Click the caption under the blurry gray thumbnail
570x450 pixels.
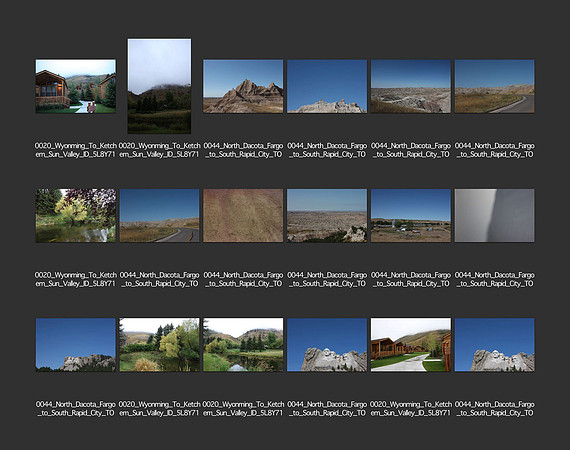pyautogui.click(x=494, y=279)
